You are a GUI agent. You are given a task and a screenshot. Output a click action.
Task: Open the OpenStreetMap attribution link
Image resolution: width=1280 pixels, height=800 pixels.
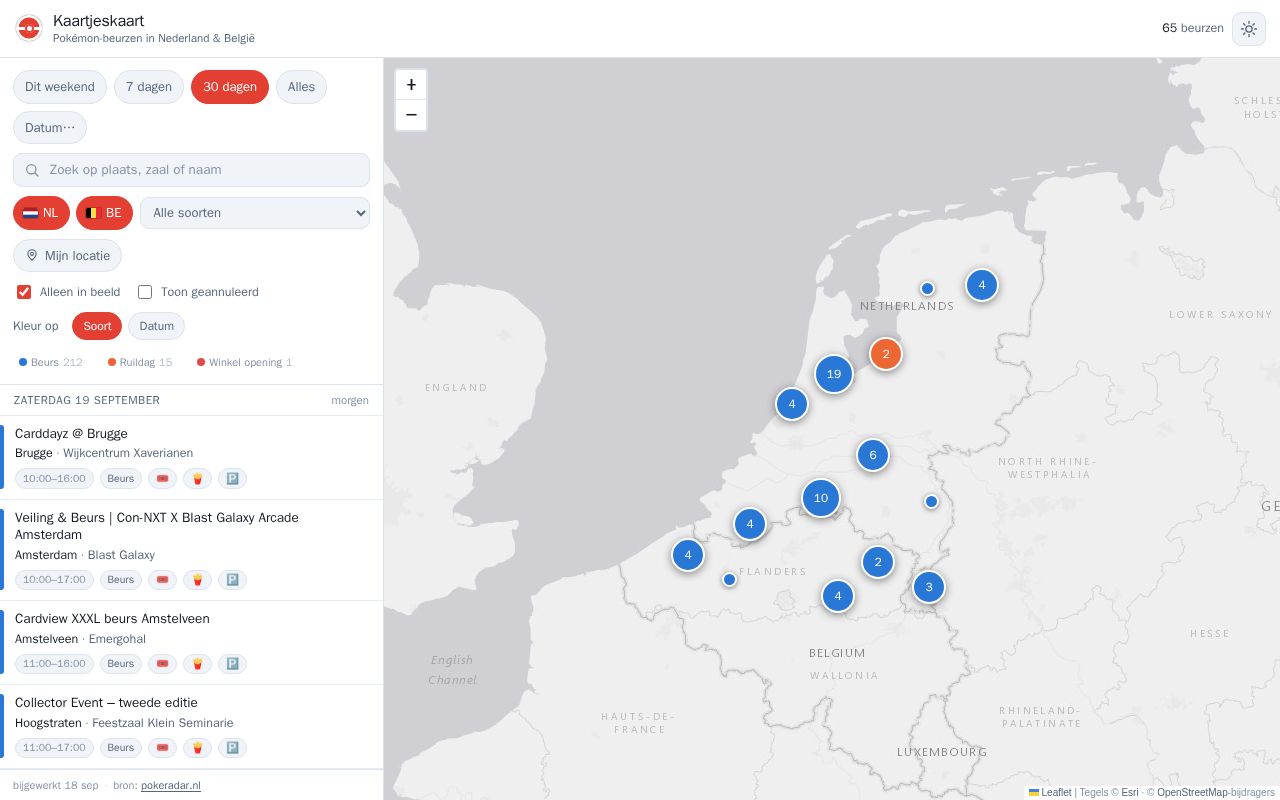pos(1193,792)
